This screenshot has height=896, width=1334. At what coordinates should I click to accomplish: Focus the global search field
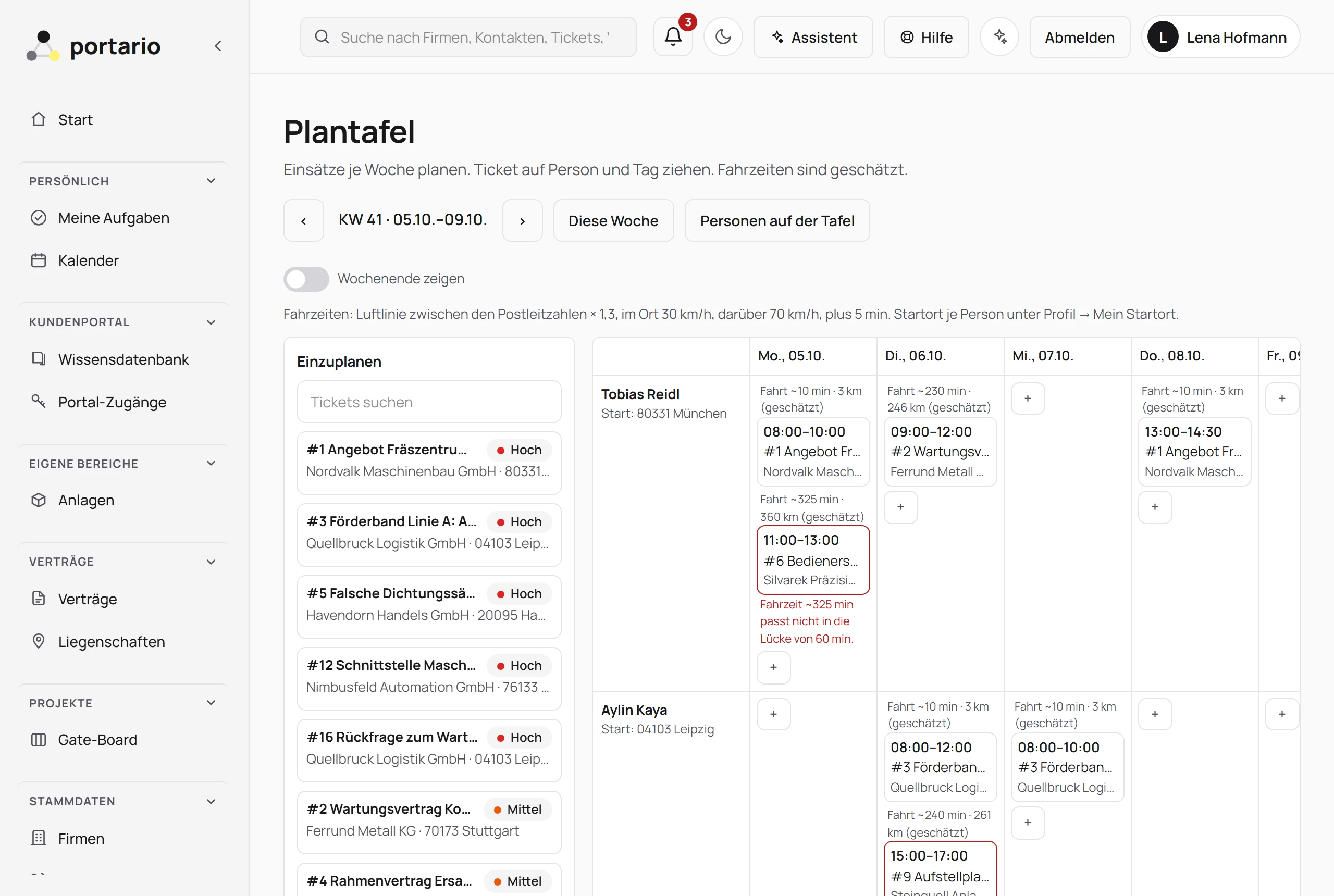click(x=468, y=37)
